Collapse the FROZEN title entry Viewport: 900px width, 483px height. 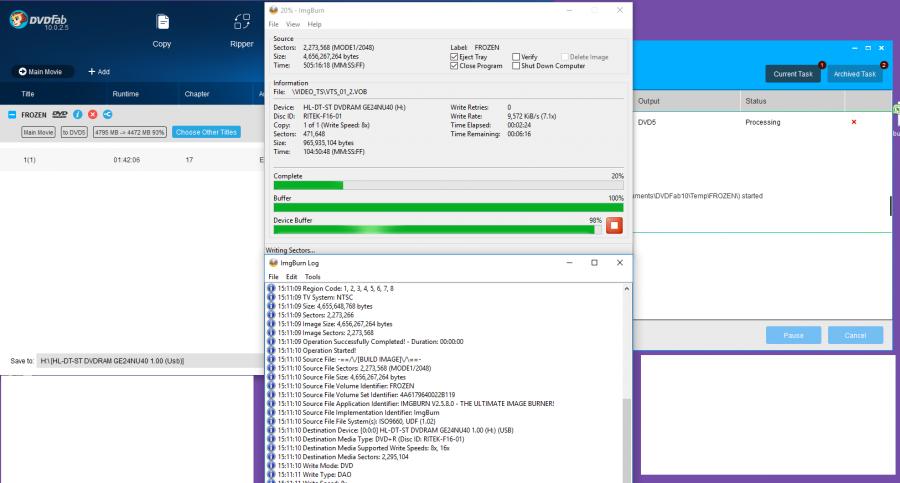tap(12, 115)
